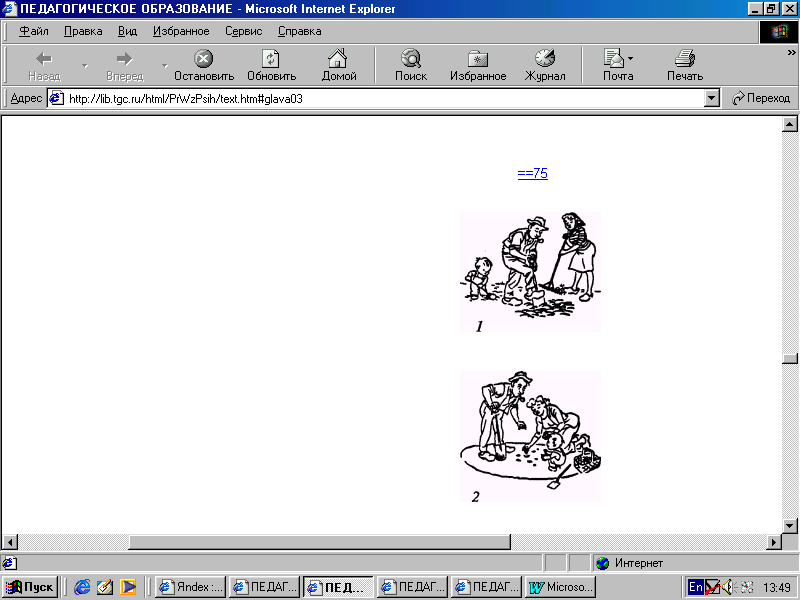Switch to the Яndex taskbar window
This screenshot has height=600, width=800.
[190, 587]
